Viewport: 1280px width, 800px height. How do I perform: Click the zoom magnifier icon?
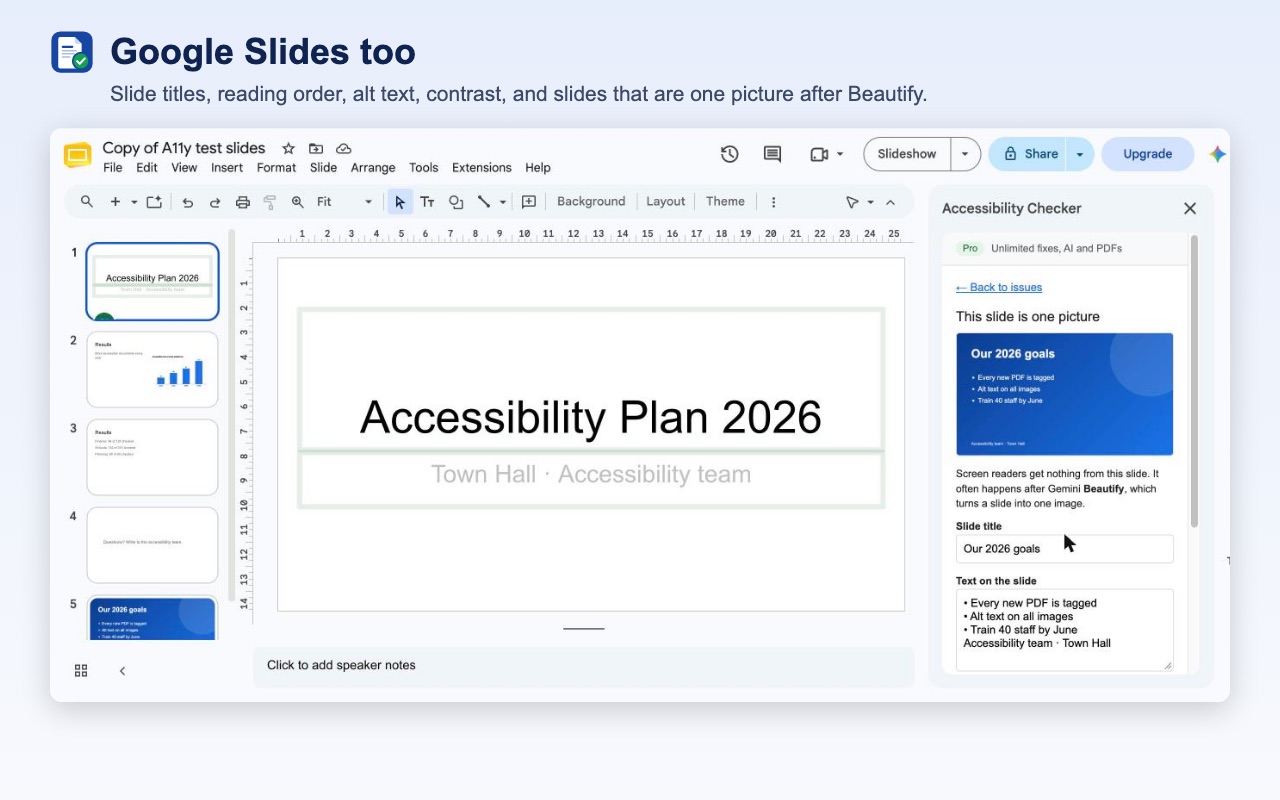click(297, 202)
